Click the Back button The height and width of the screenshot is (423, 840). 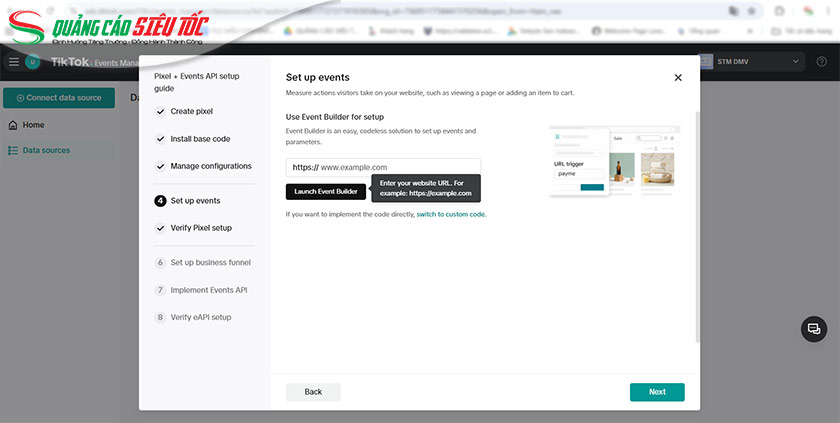pyautogui.click(x=313, y=392)
